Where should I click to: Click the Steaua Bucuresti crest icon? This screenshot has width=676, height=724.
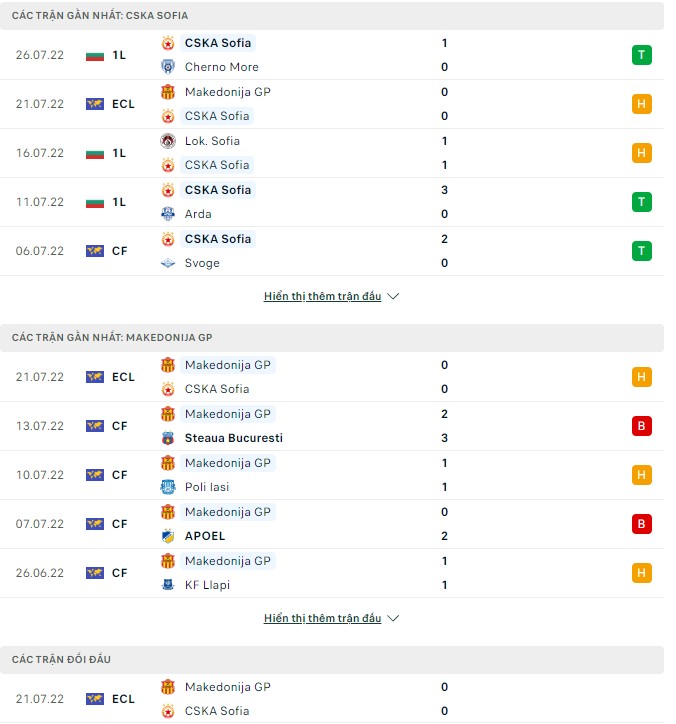168,438
